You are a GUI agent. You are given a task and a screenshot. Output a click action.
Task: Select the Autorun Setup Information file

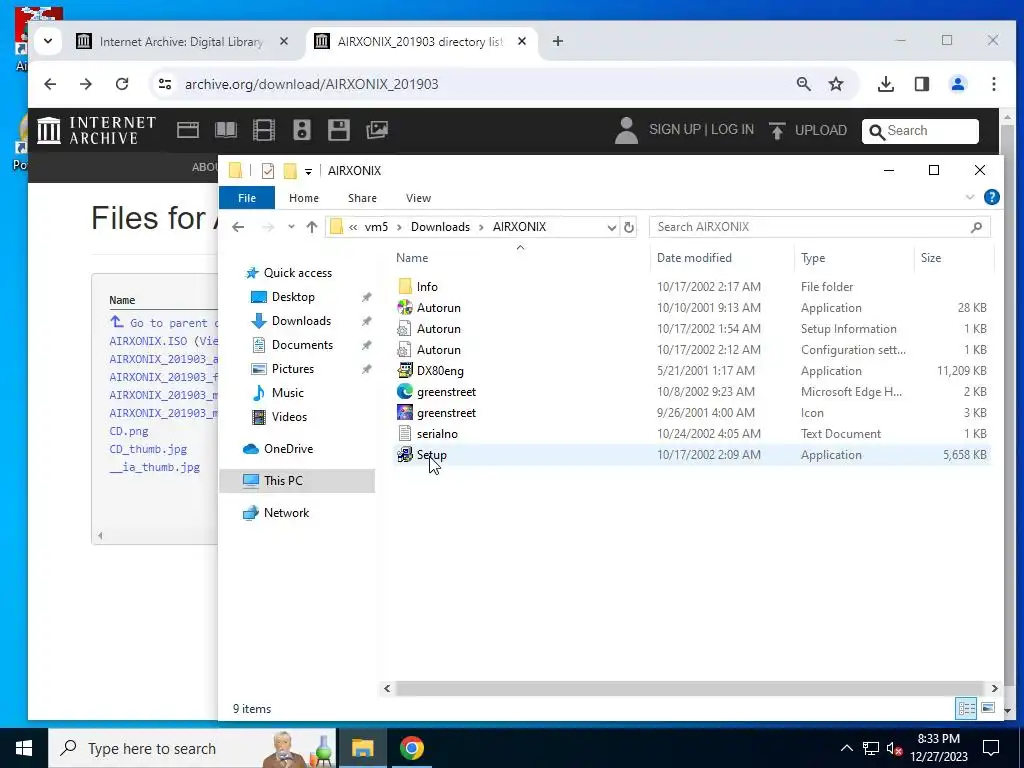click(x=438, y=328)
